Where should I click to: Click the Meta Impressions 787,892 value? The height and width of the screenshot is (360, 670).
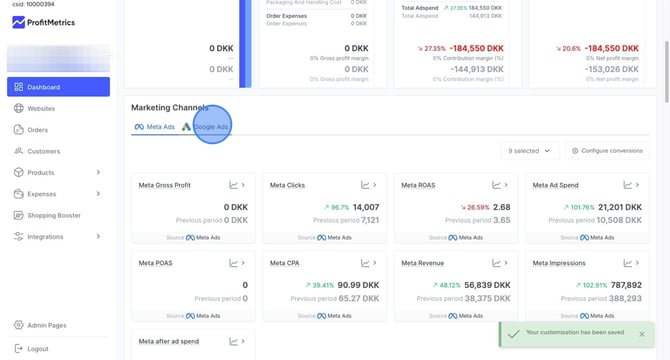626,285
